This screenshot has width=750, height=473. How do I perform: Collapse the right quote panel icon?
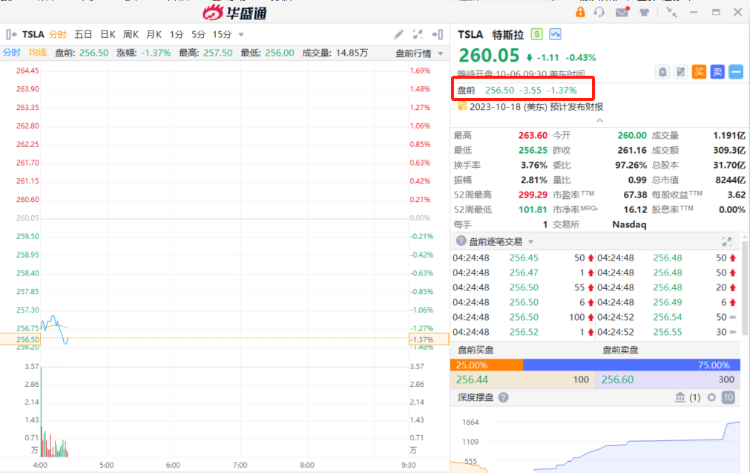pyautogui.click(x=437, y=34)
